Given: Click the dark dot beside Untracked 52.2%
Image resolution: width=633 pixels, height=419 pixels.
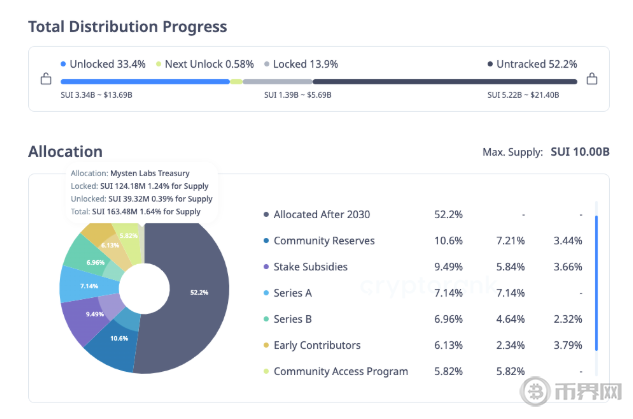Looking at the screenshot, I should click(x=490, y=64).
